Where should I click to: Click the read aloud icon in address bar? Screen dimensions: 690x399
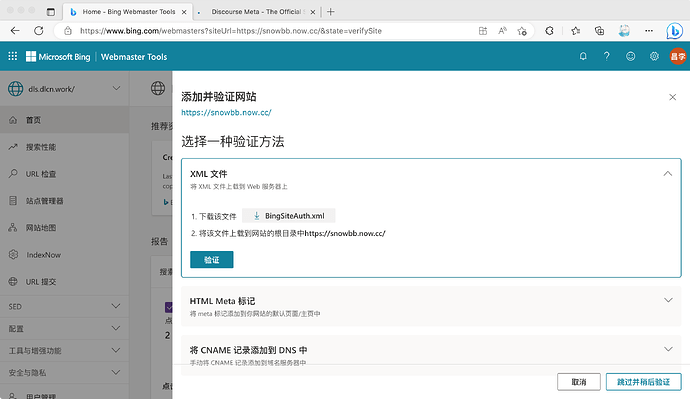pos(502,31)
